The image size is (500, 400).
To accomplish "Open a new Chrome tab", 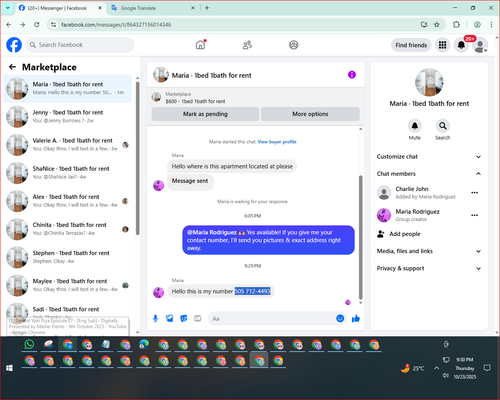I will coord(207,8).
